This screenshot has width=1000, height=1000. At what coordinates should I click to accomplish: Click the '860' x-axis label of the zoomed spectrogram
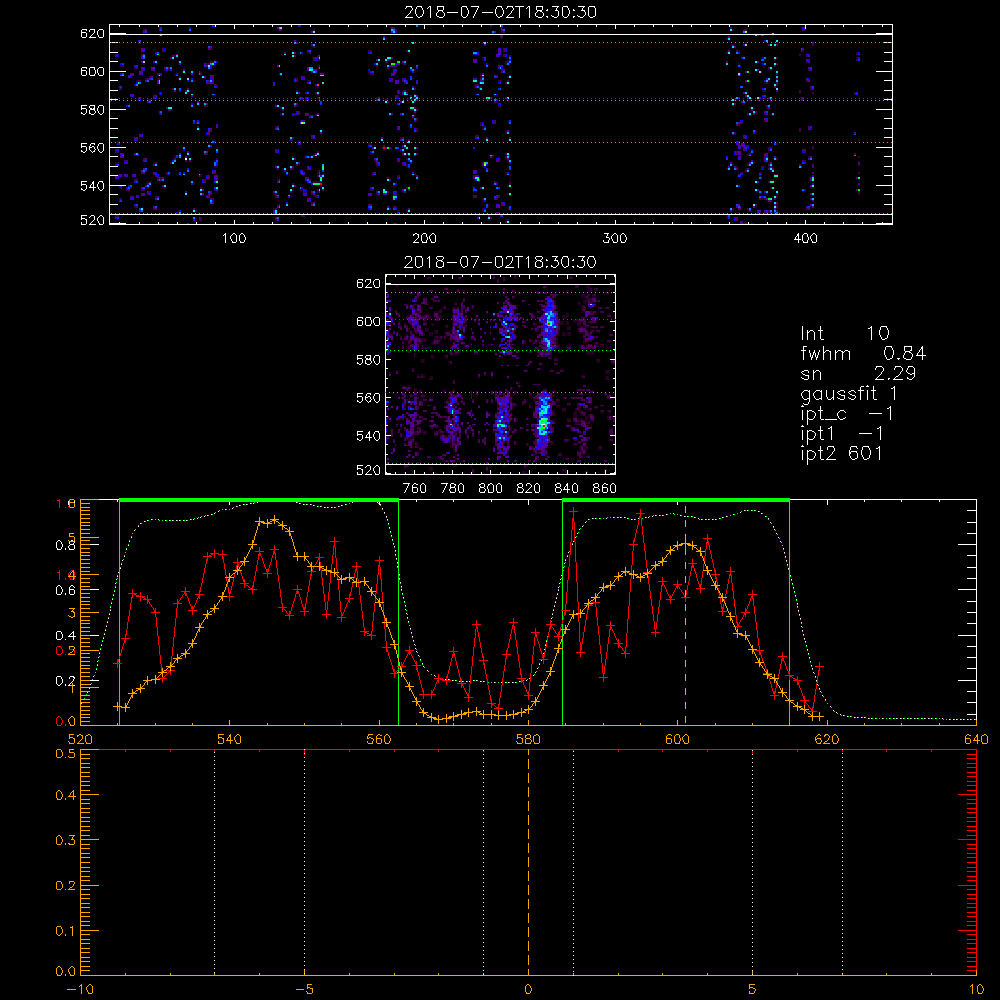pyautogui.click(x=605, y=489)
